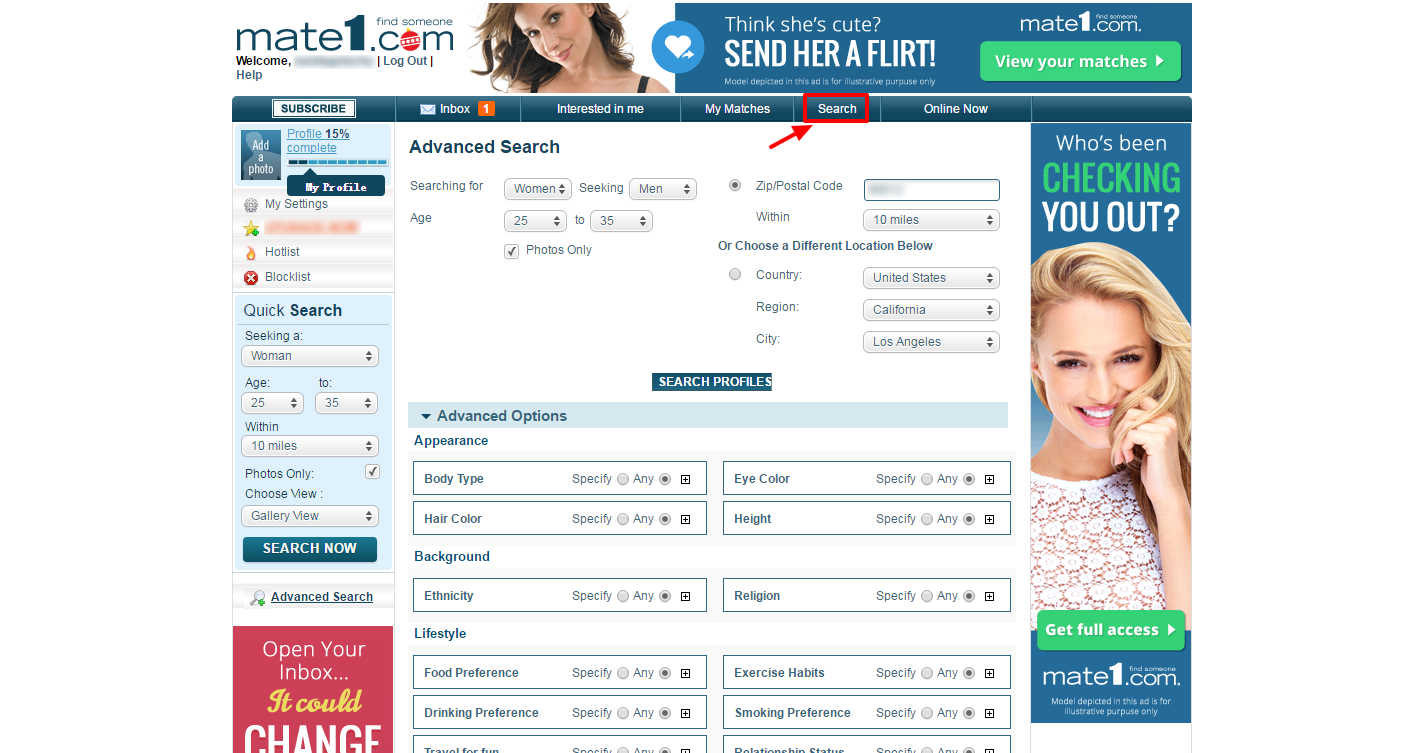
Task: Toggle the Photos Only checkbox in Advanced Search
Action: [x=512, y=252]
